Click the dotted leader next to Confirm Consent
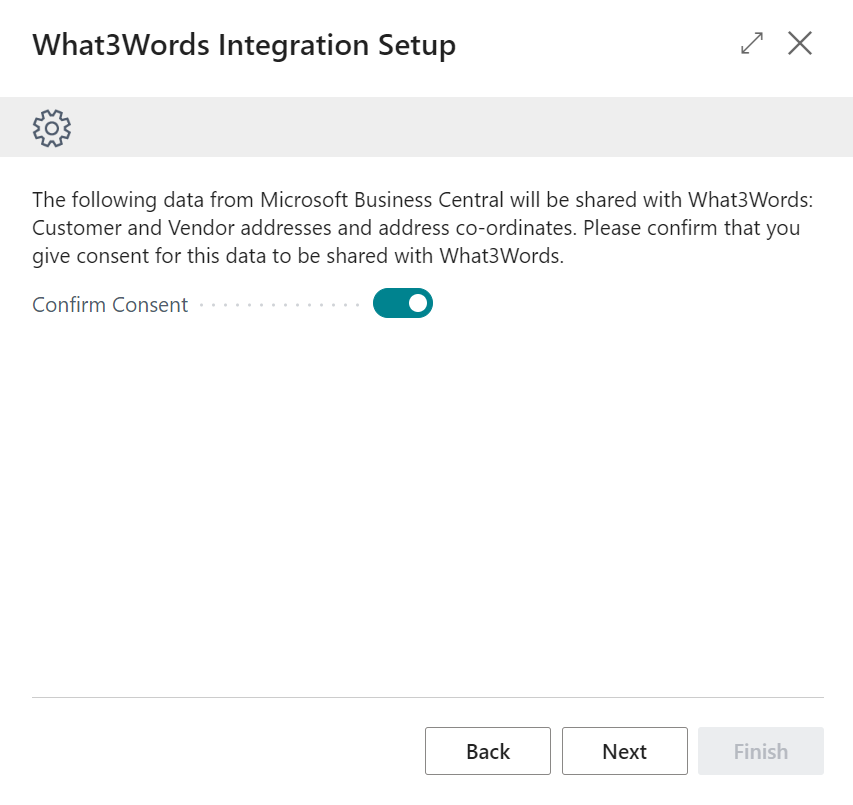 coord(280,303)
